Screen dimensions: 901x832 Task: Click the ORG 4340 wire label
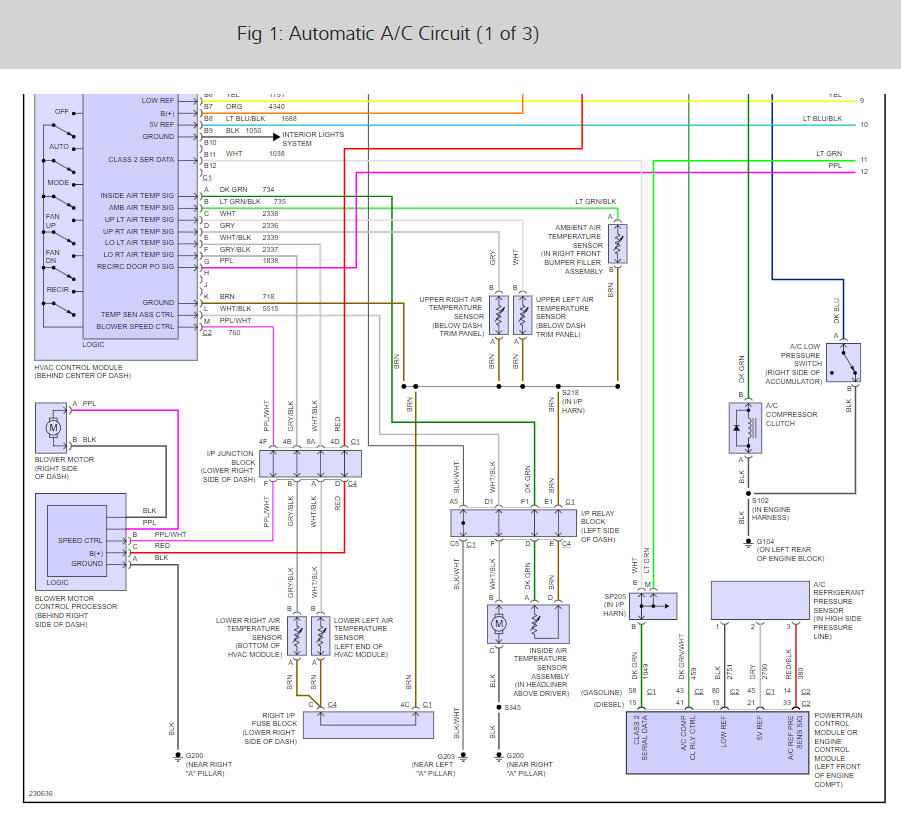point(255,107)
